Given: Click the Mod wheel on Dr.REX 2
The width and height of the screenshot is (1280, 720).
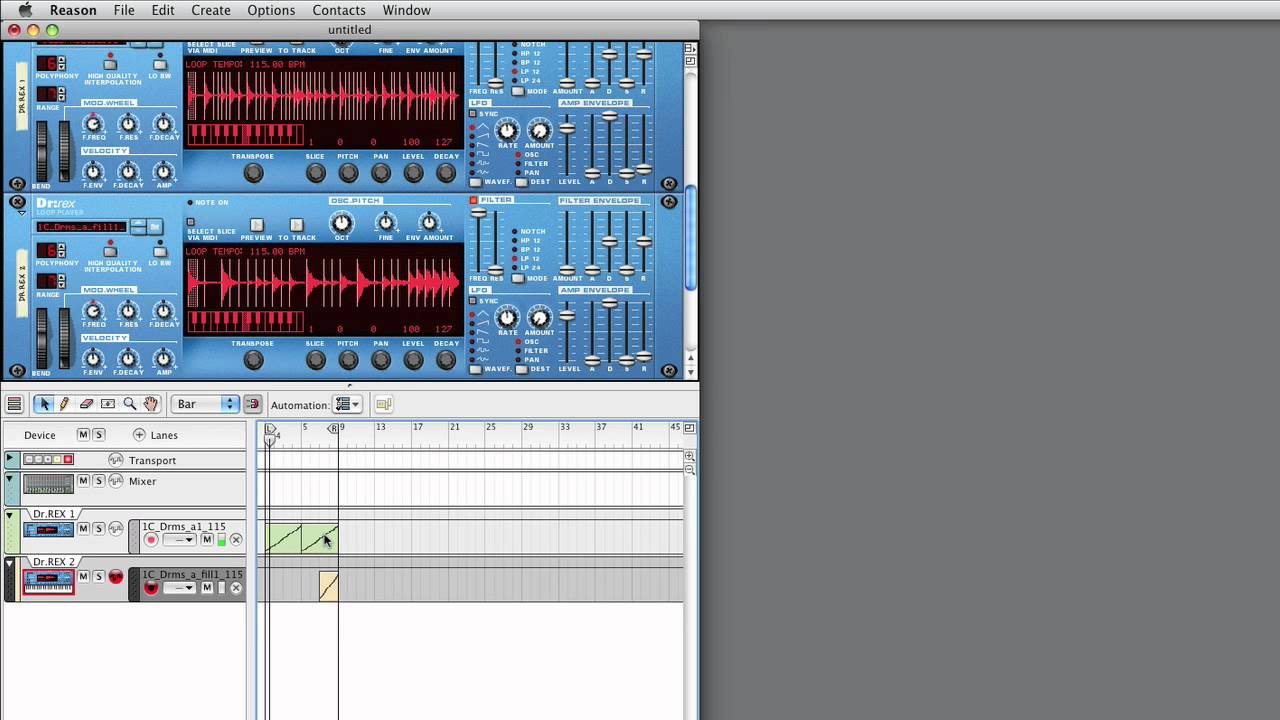Looking at the screenshot, I should pyautogui.click(x=65, y=339).
